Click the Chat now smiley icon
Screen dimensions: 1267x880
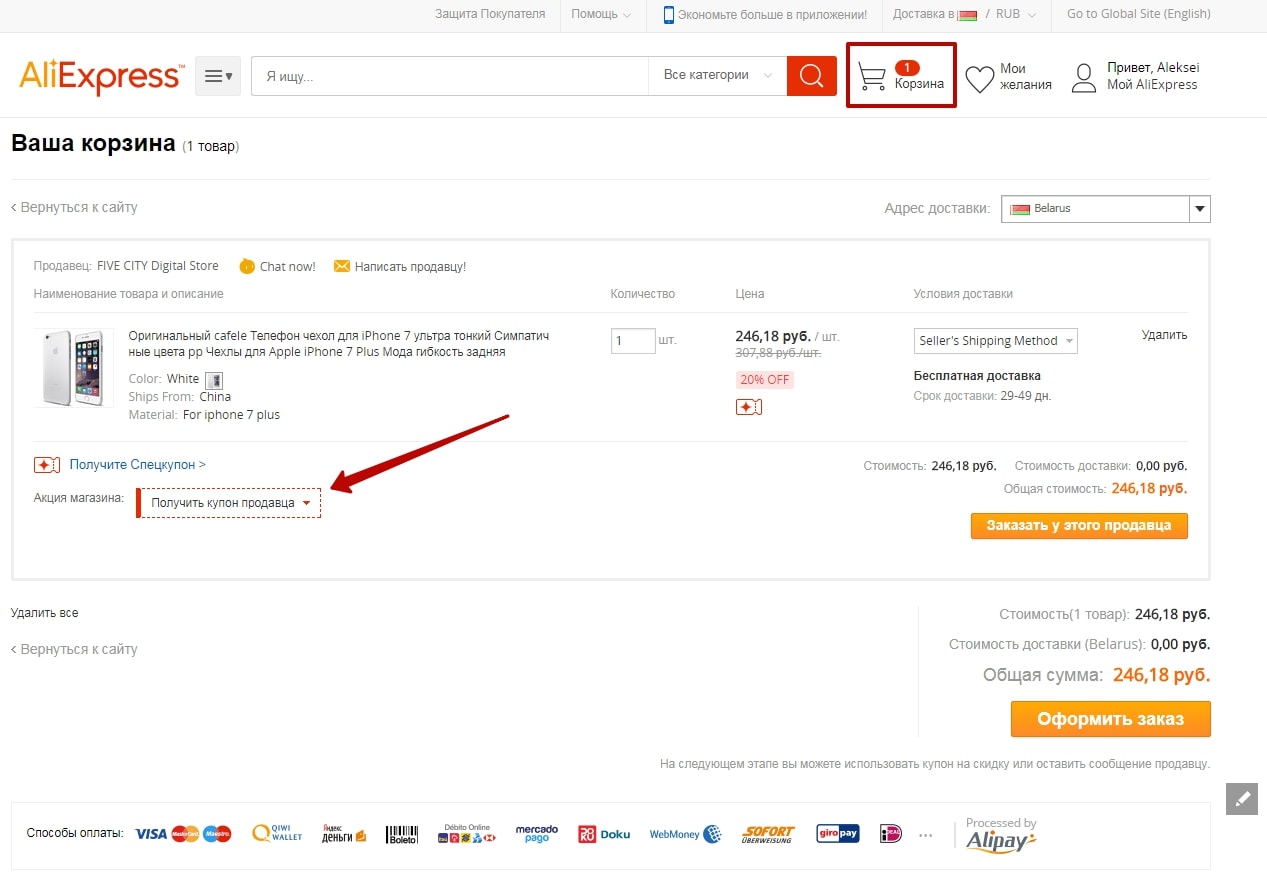pos(247,266)
